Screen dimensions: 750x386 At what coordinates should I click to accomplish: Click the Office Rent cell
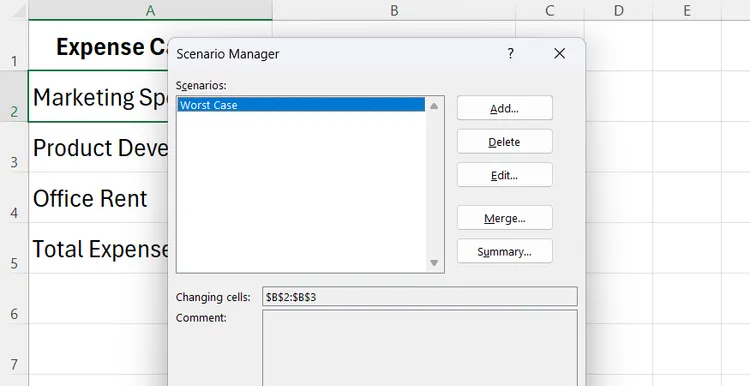99,198
